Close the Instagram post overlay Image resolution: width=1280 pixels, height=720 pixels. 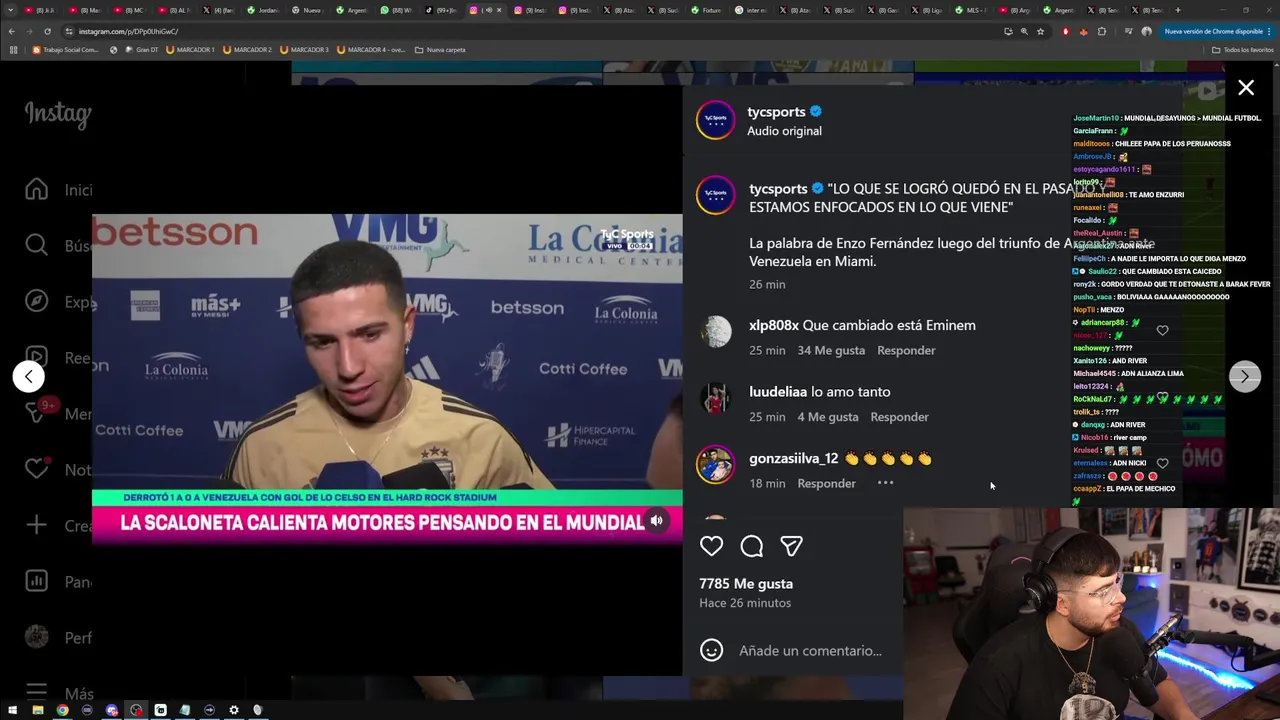click(1246, 88)
